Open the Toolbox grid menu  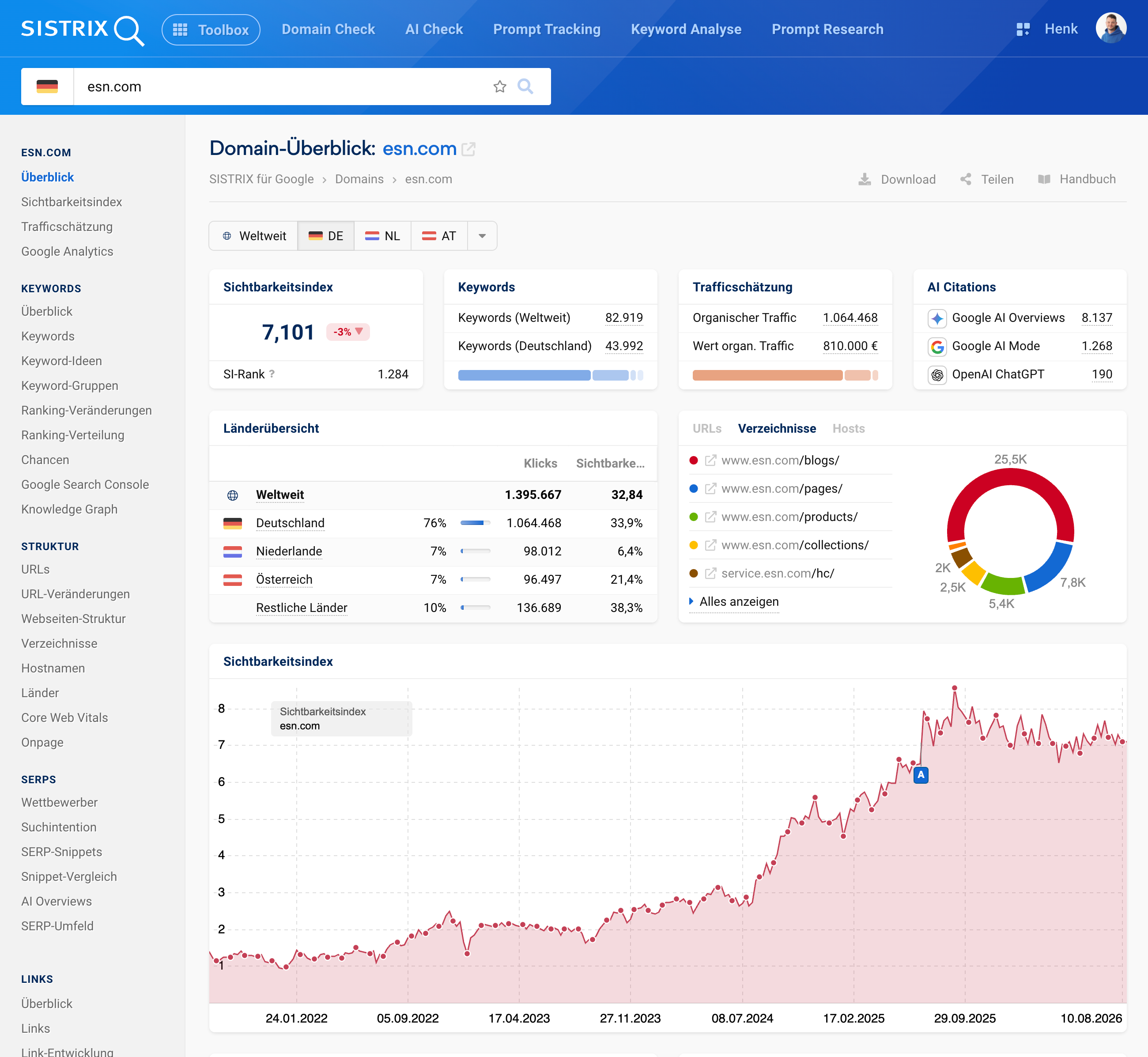pos(211,30)
